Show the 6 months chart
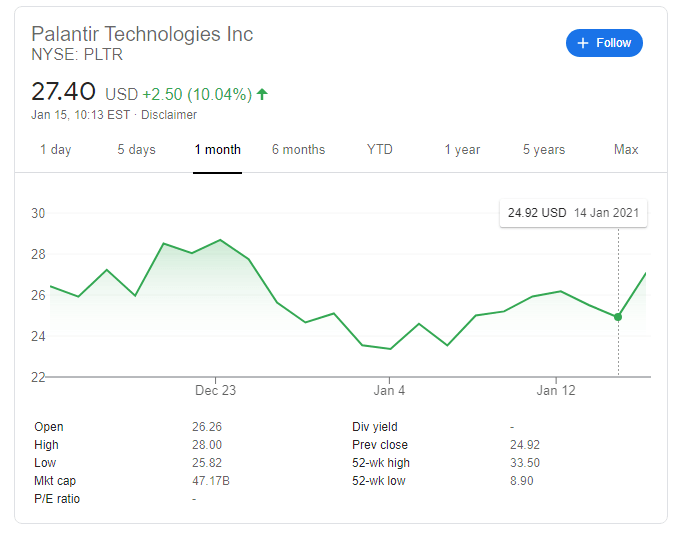 coord(298,150)
